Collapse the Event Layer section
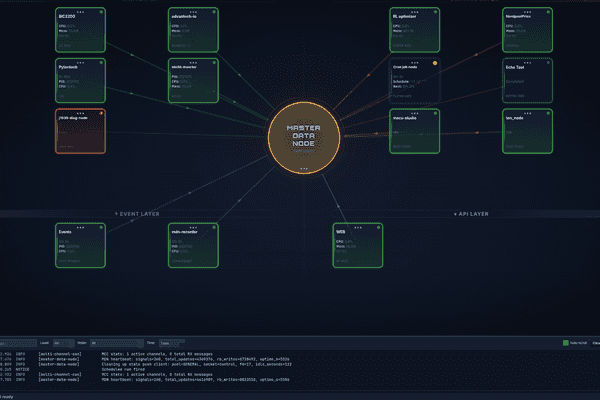Image resolution: width=600 pixels, height=400 pixels. [x=137, y=214]
